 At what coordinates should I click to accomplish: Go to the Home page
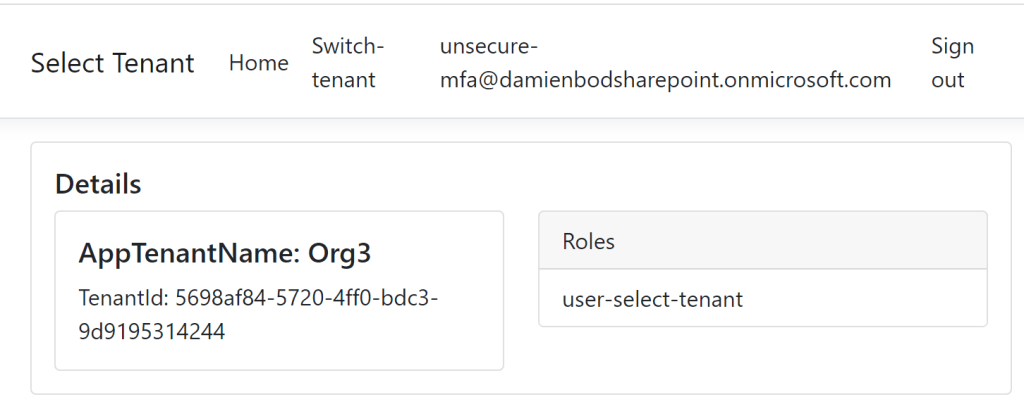pos(258,63)
